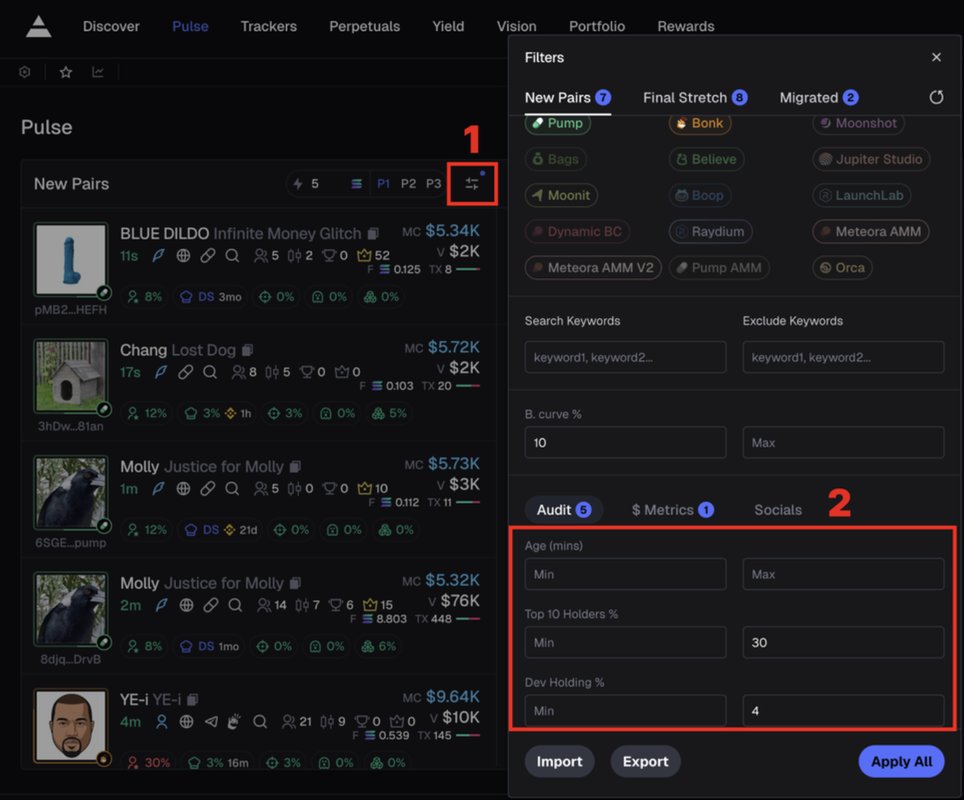
Task: Toggle the Pump protocol filter
Action: click(558, 123)
